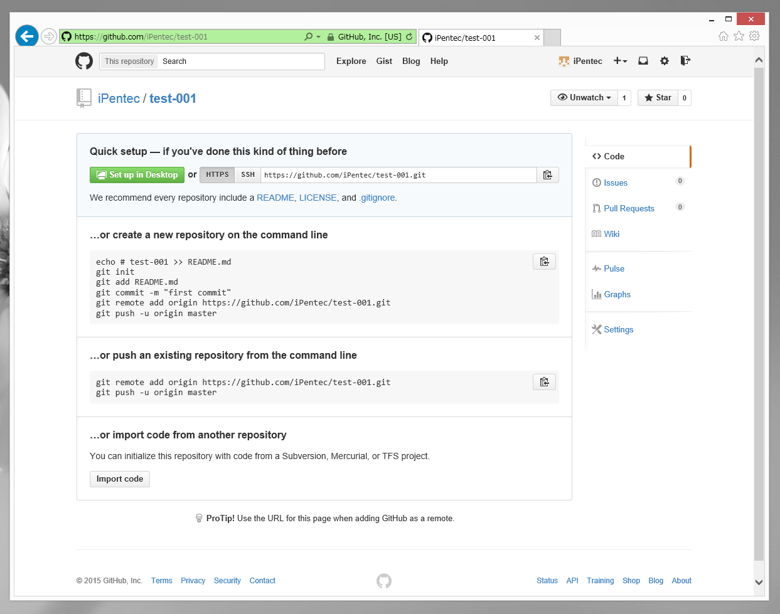Open footer Terms link
This screenshot has height=614, width=780.
[162, 581]
